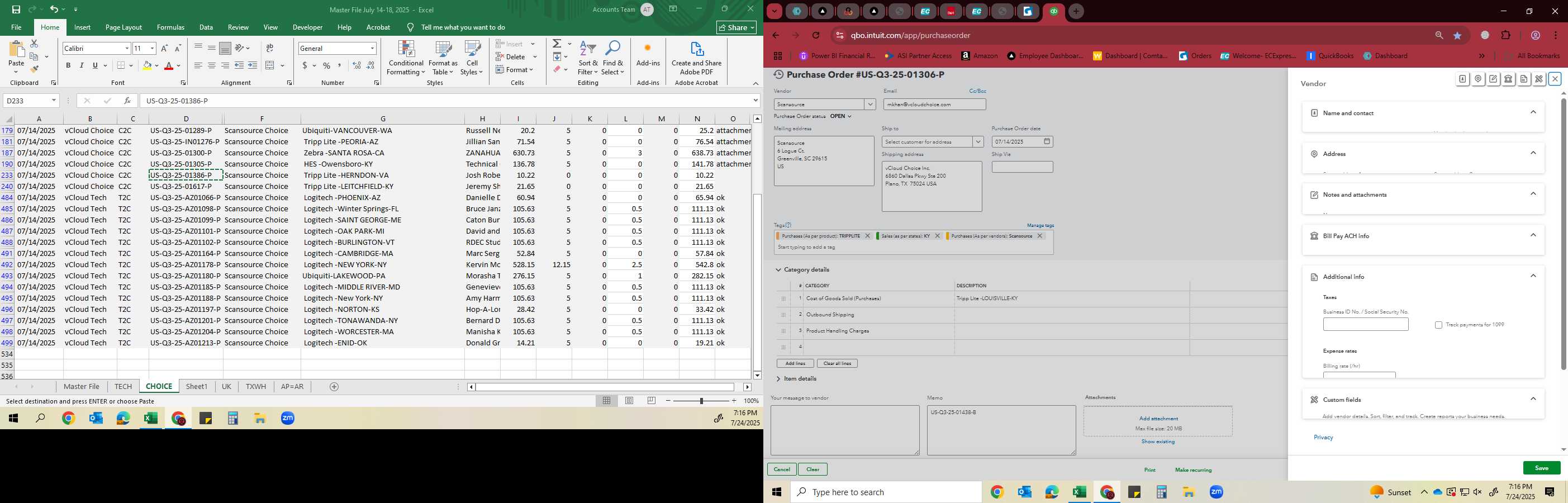This screenshot has width=1568, height=503.
Task: Open Zoom app in right taskbar
Action: [x=1216, y=492]
